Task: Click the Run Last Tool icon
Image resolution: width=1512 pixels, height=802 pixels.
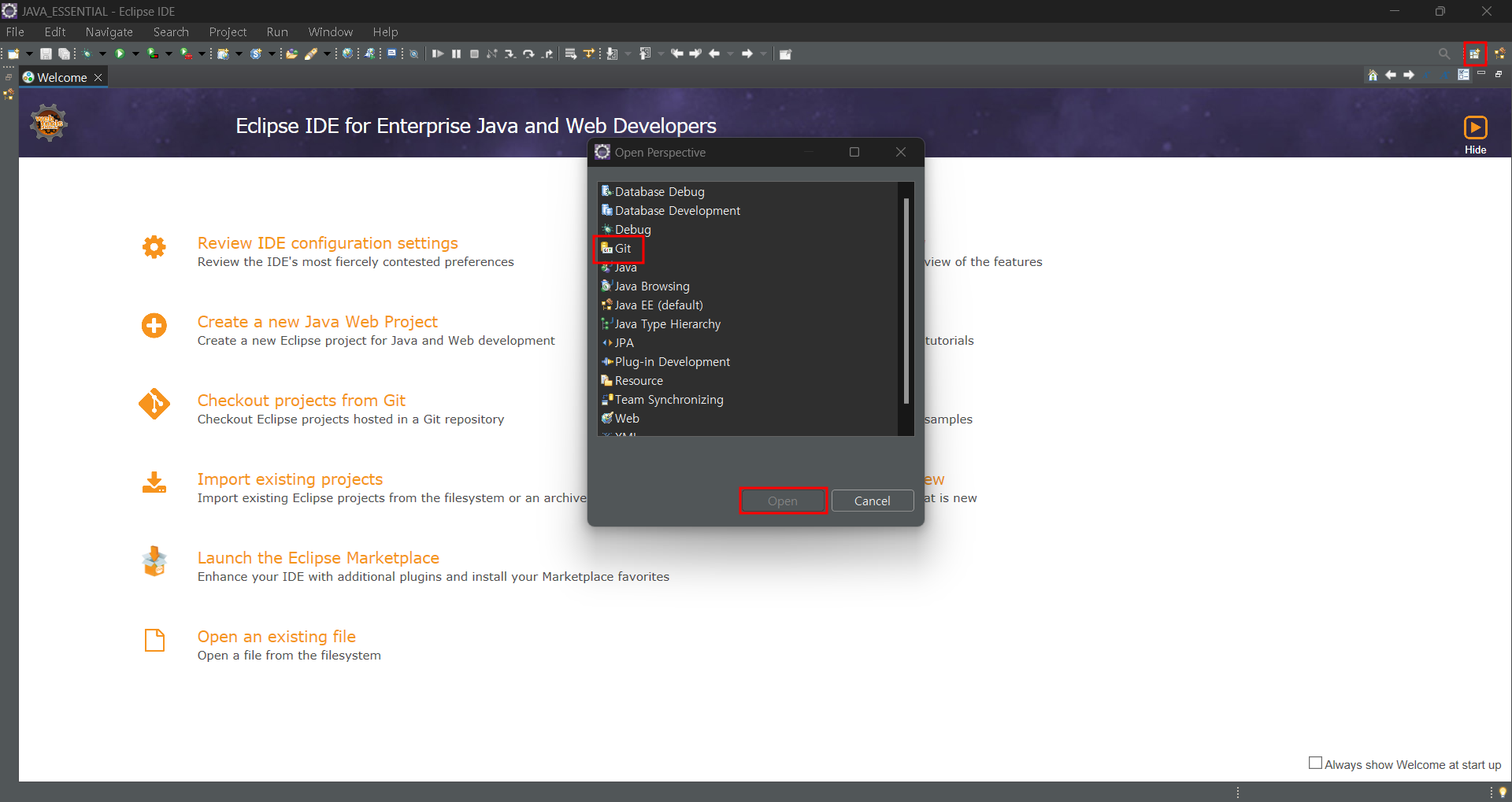Action: [x=186, y=54]
